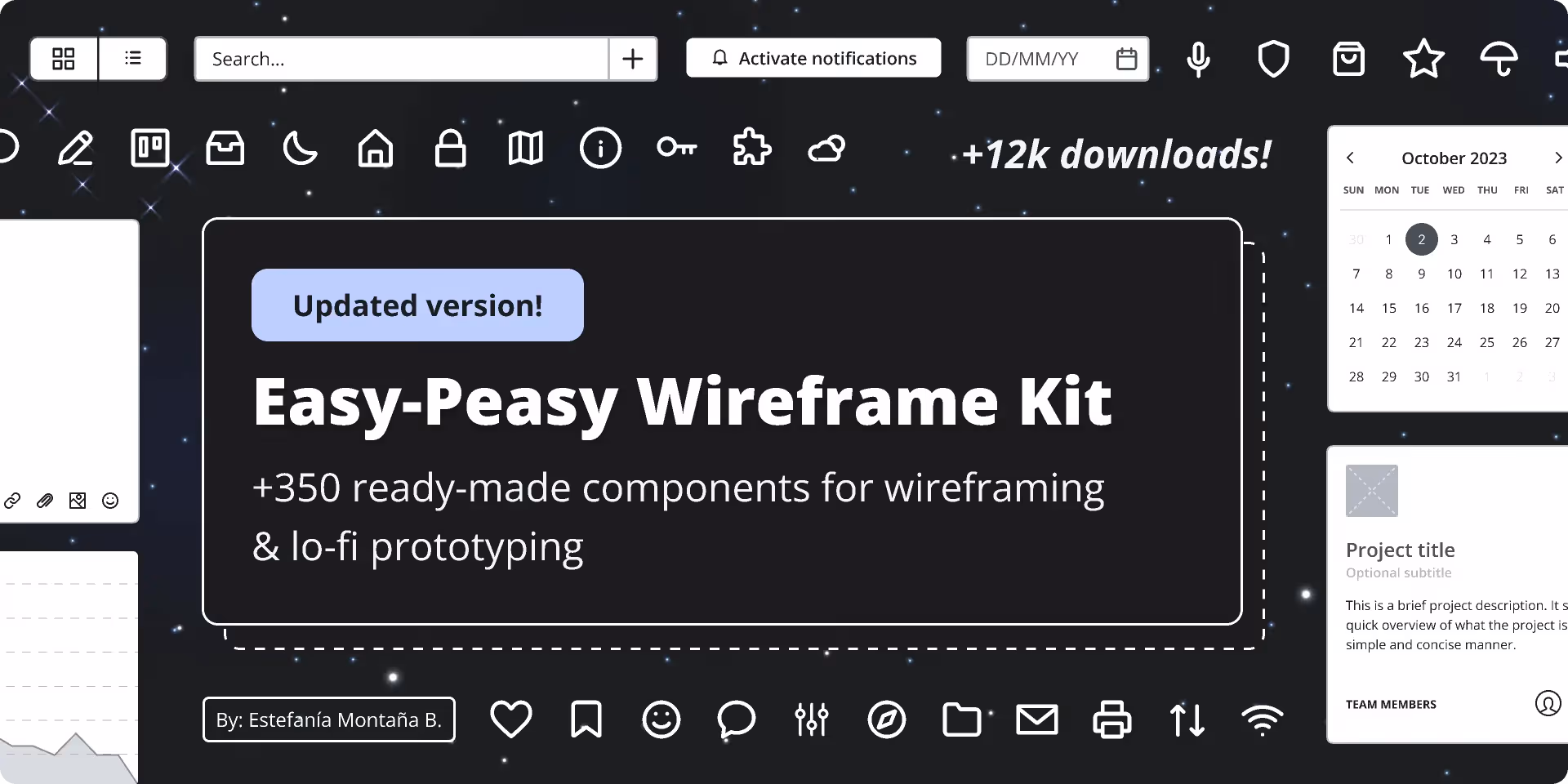Viewport: 1568px width, 784px height.
Task: Select October 17 in the calendar
Action: 1454,308
